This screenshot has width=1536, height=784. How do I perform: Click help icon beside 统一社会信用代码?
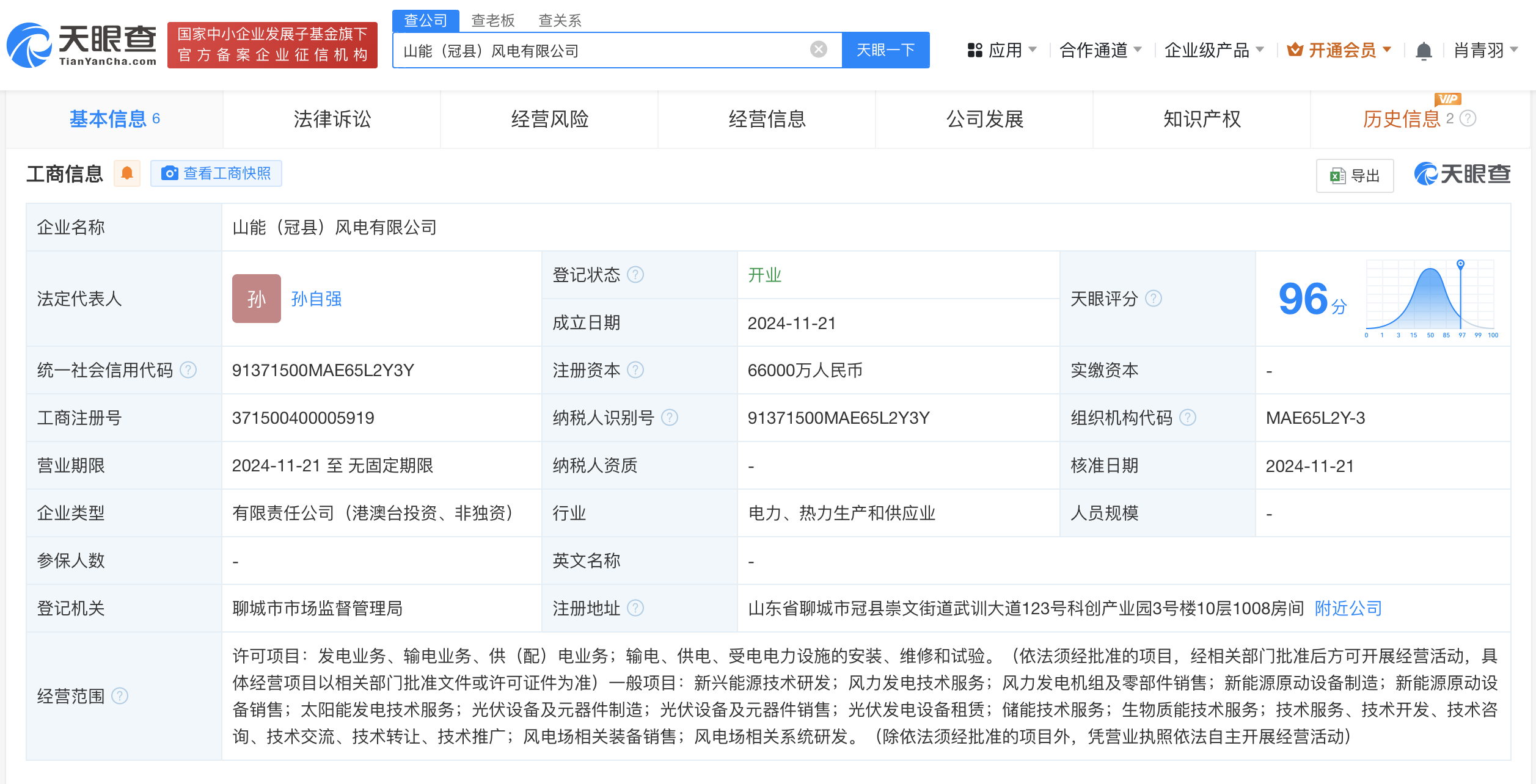pos(188,370)
